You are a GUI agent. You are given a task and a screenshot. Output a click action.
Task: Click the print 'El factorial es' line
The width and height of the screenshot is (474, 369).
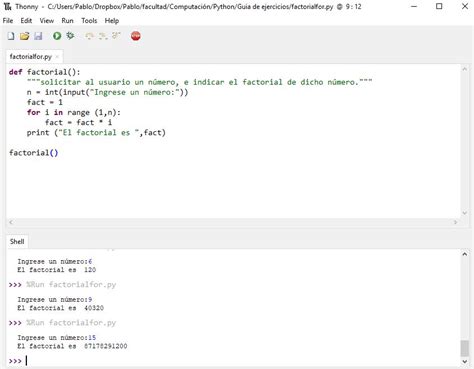[x=96, y=133]
